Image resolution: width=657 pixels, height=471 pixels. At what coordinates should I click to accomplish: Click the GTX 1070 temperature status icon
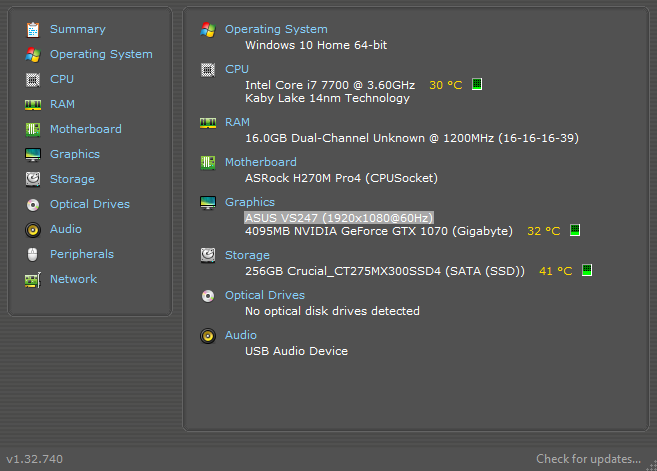pyautogui.click(x=575, y=231)
